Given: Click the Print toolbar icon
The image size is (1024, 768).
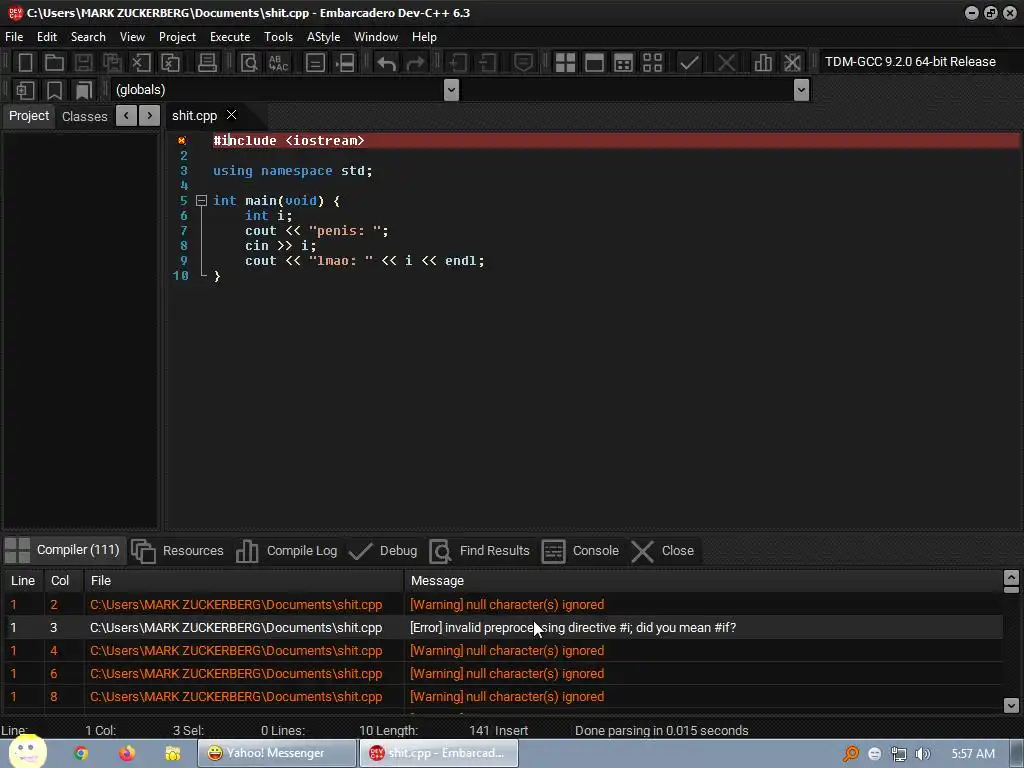Looking at the screenshot, I should [207, 63].
